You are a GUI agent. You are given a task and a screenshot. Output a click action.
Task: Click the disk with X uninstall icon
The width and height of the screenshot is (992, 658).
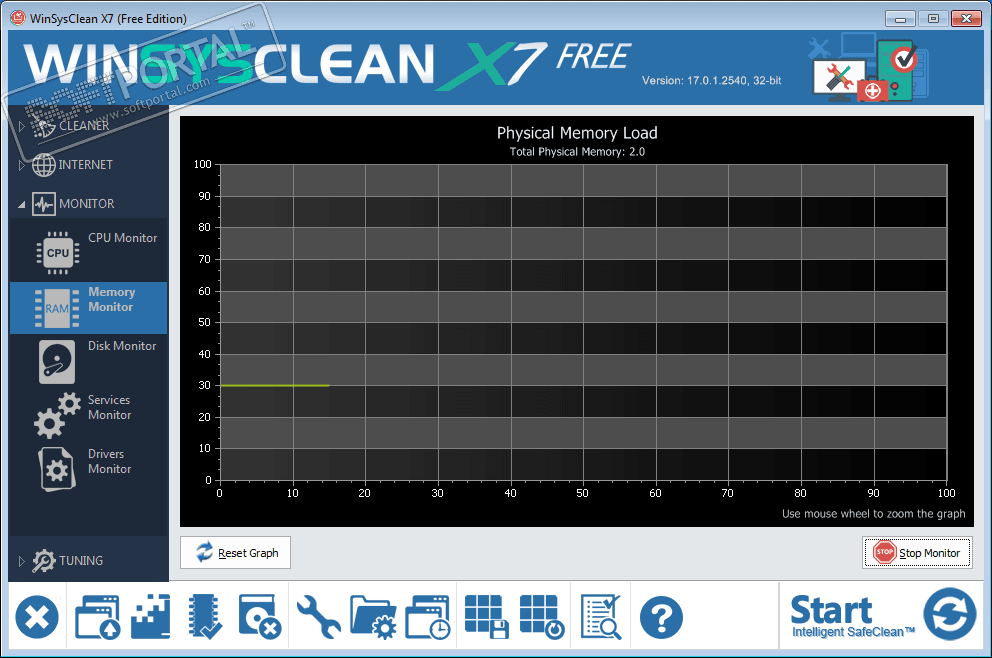coord(259,616)
